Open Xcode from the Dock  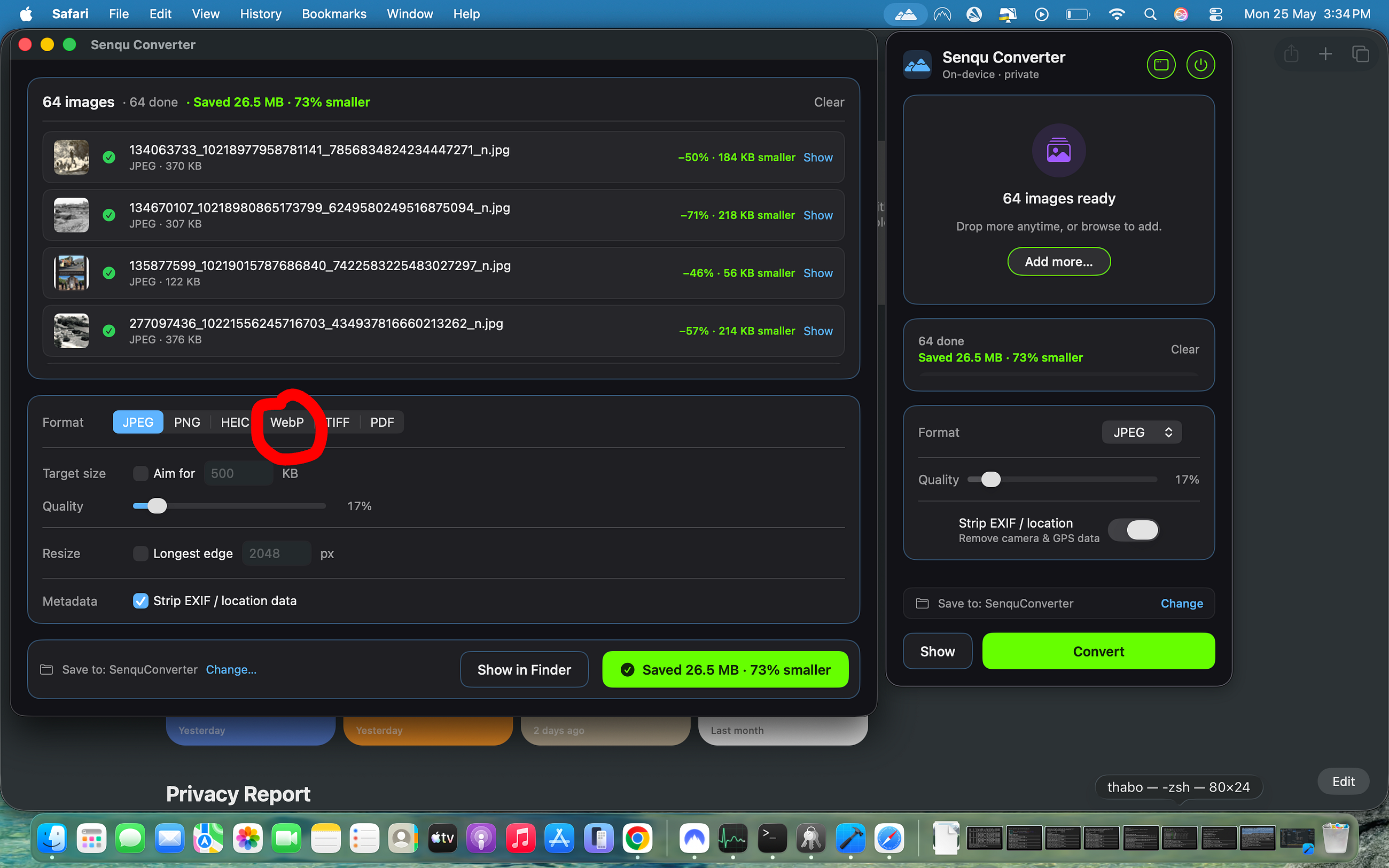click(x=850, y=839)
